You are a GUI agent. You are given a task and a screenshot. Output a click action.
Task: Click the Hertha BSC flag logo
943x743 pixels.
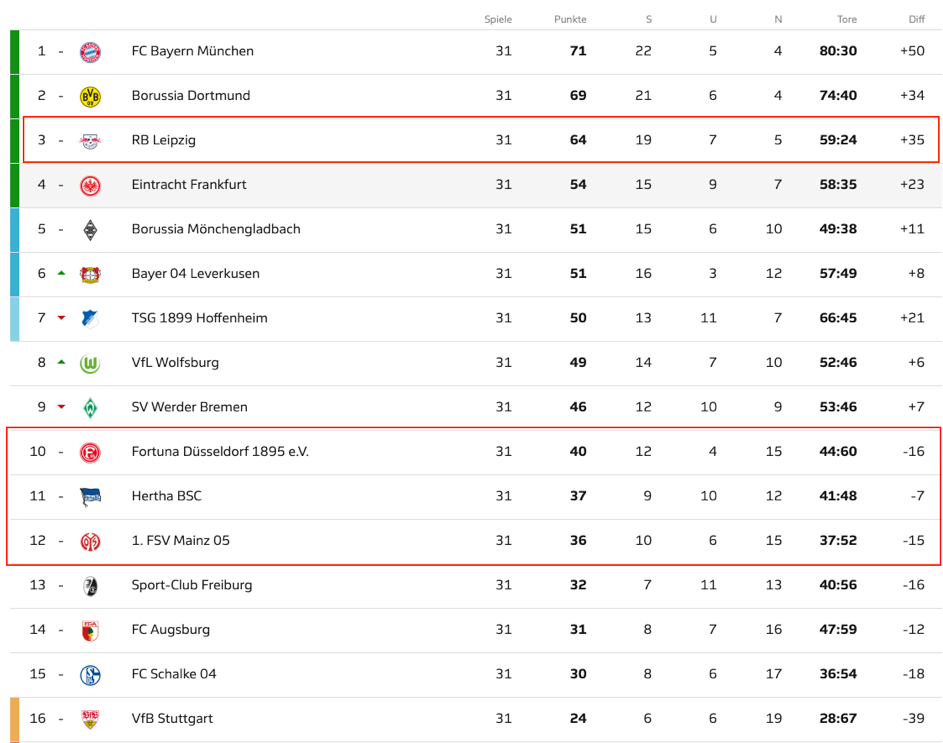[x=90, y=497]
